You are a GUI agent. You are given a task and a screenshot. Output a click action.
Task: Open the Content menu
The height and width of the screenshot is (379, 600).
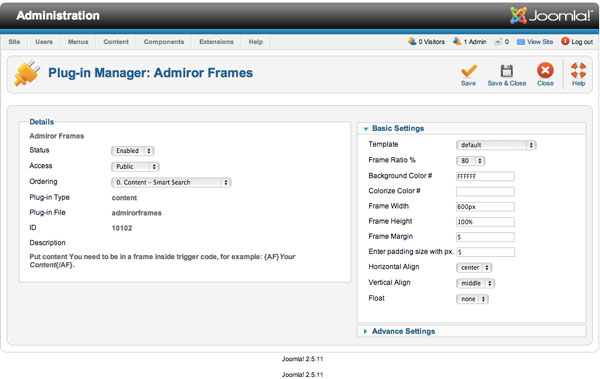[x=116, y=42]
